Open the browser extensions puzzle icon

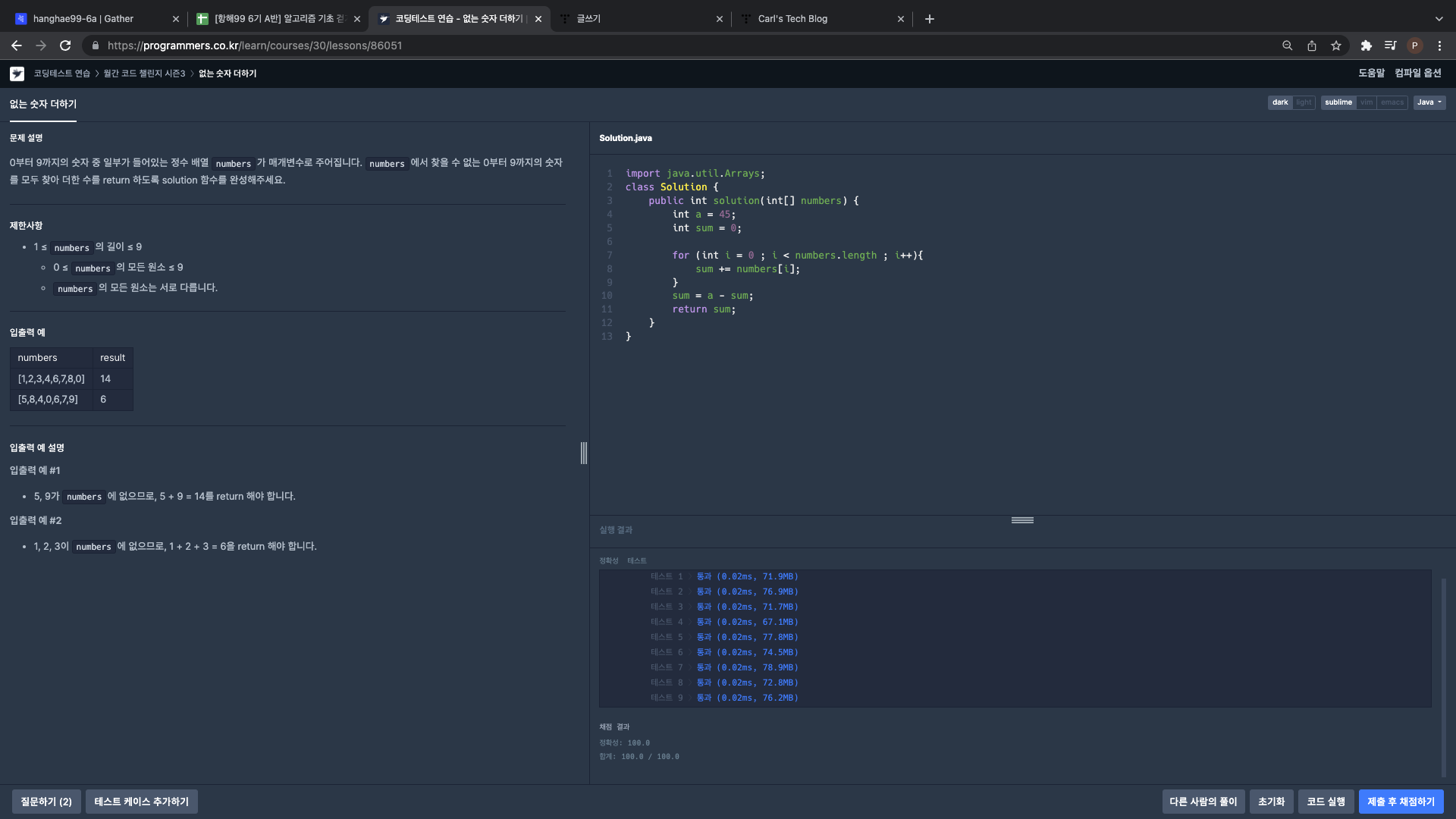[x=1366, y=45]
